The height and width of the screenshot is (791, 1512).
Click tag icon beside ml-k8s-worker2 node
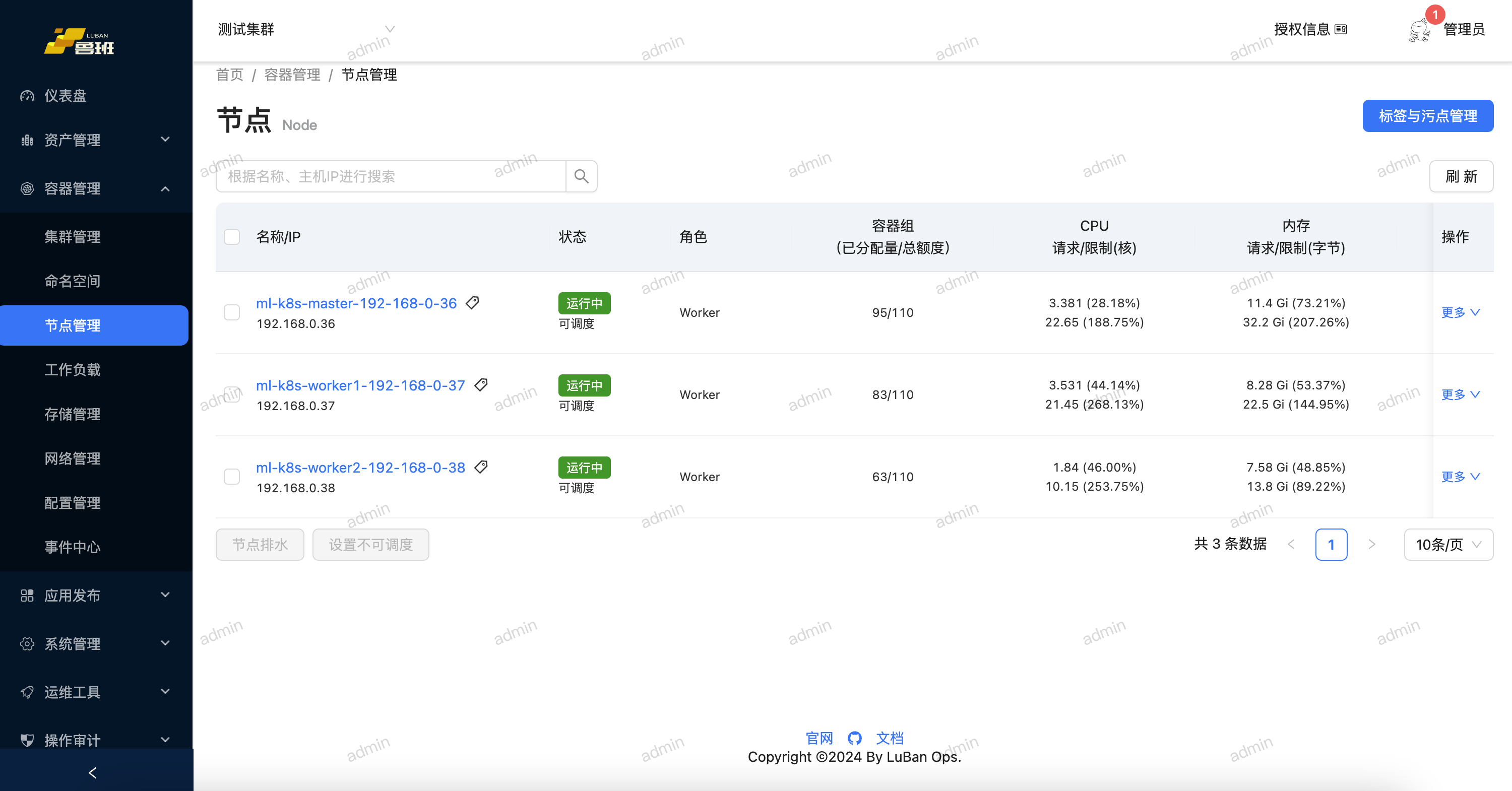(481, 467)
